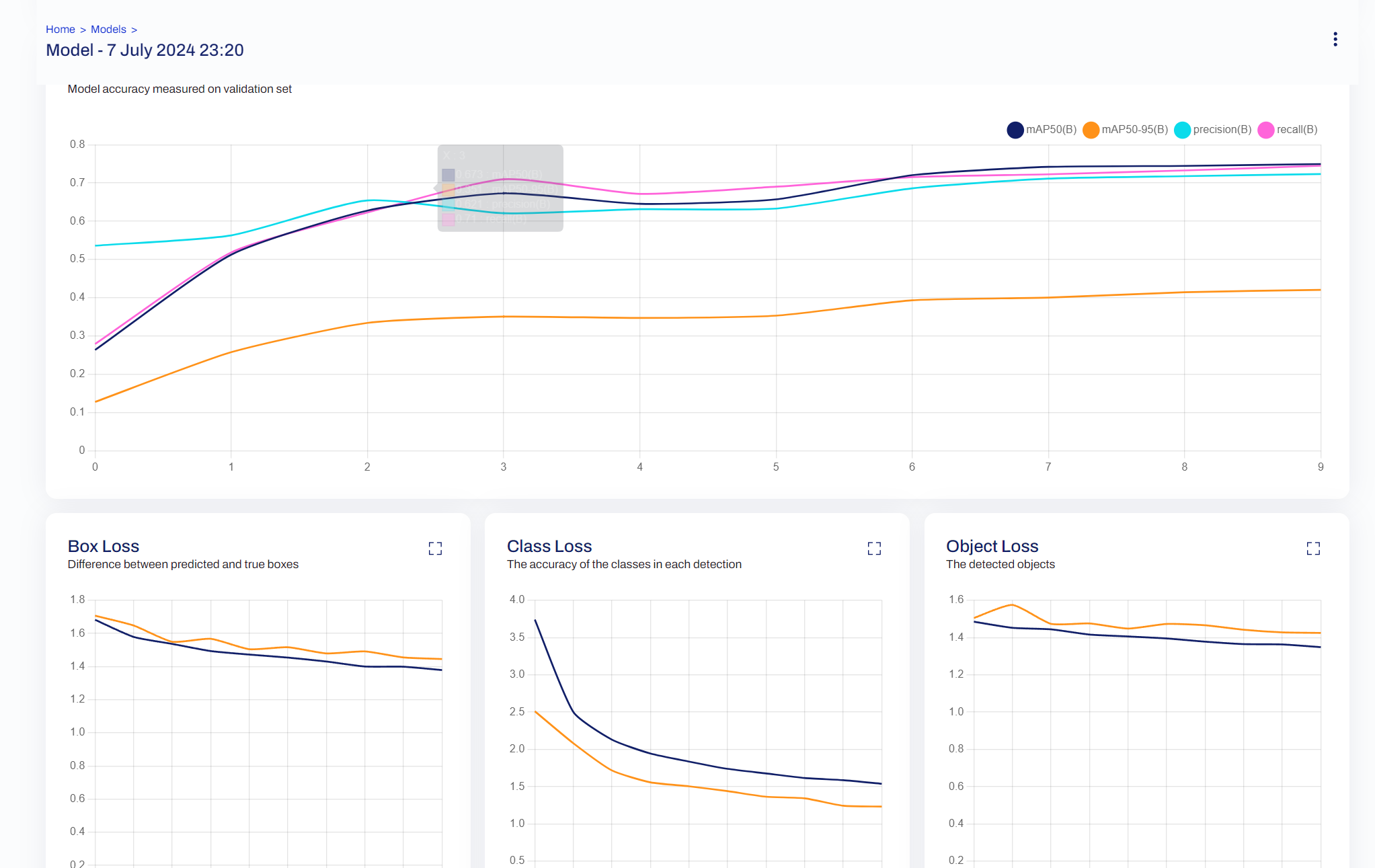This screenshot has height=868, width=1375.
Task: Go to Home breadcrumb link
Action: click(60, 30)
